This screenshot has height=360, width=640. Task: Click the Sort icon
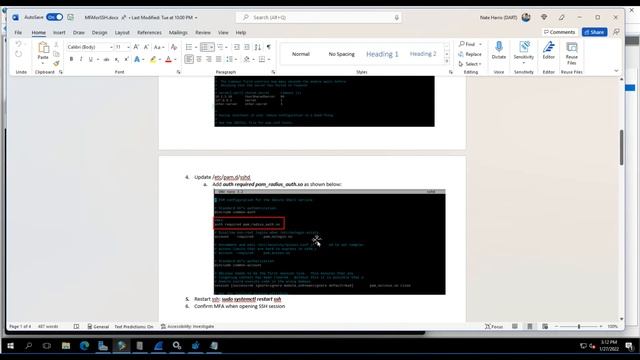258,47
